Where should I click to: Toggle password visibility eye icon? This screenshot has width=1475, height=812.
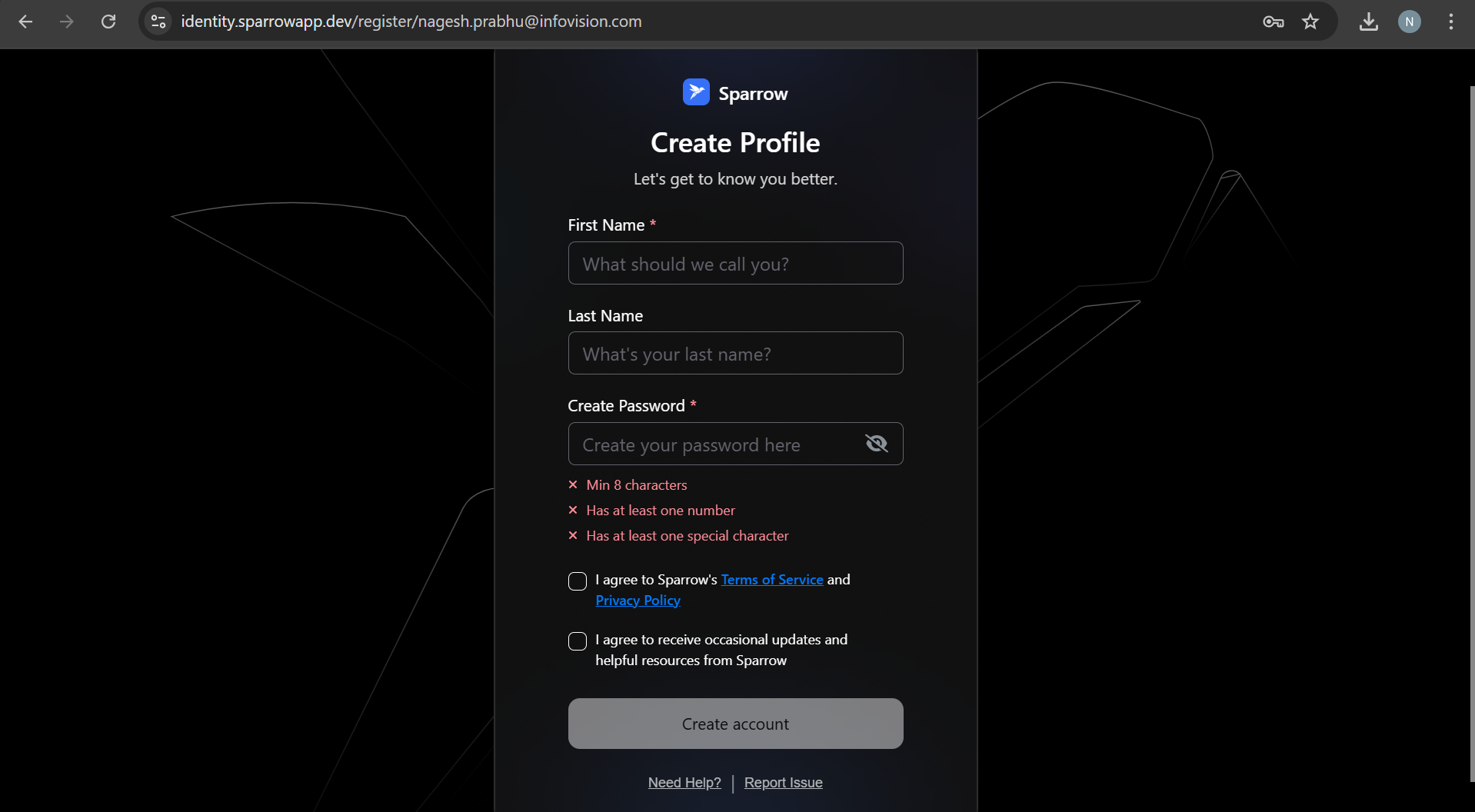[x=877, y=444]
